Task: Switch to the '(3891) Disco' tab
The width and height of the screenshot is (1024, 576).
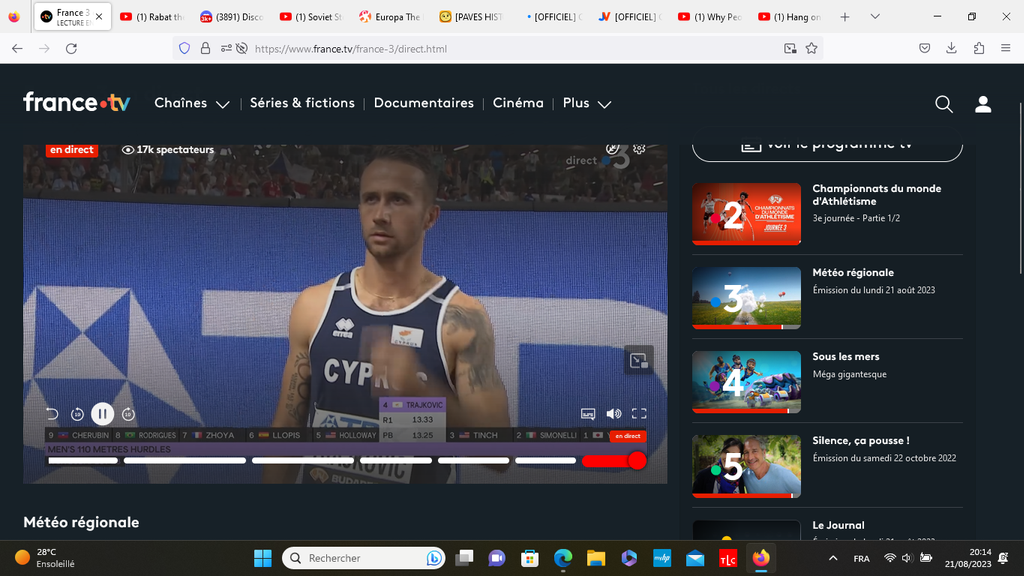Action: 232,17
